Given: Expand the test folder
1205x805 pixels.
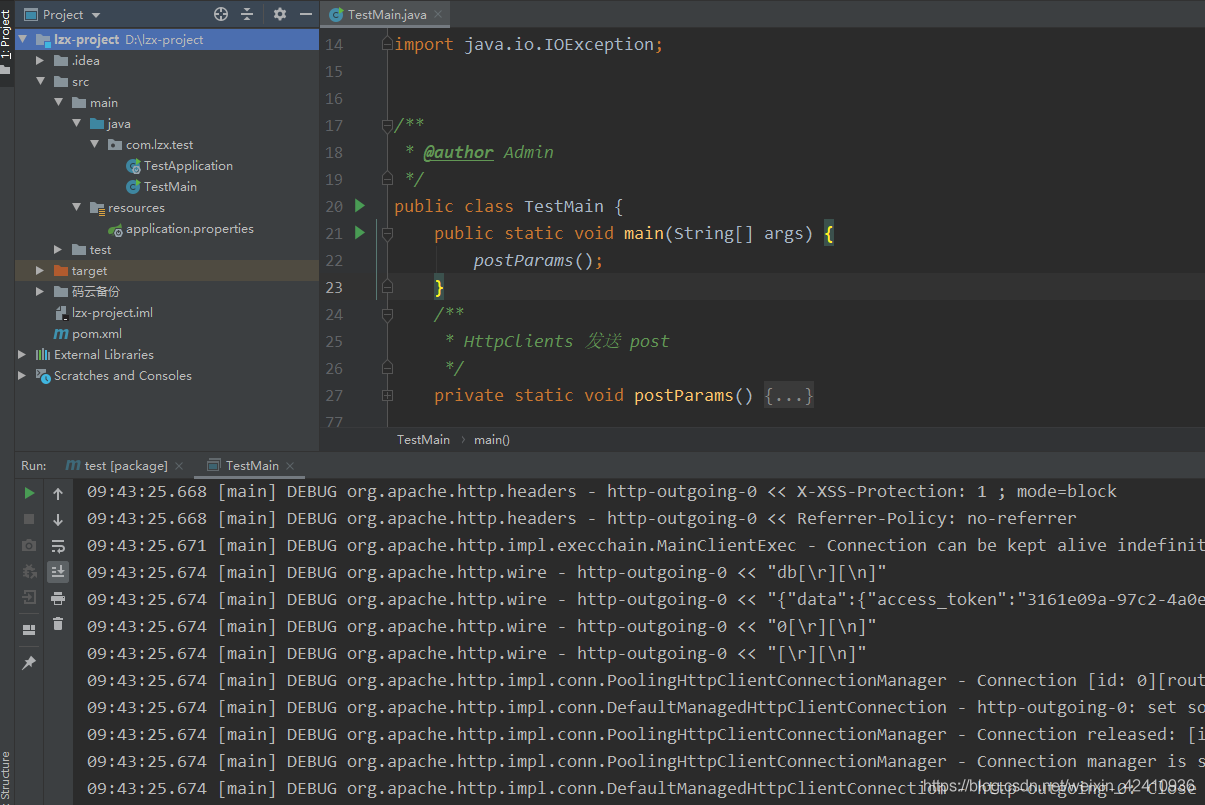Looking at the screenshot, I should [58, 249].
